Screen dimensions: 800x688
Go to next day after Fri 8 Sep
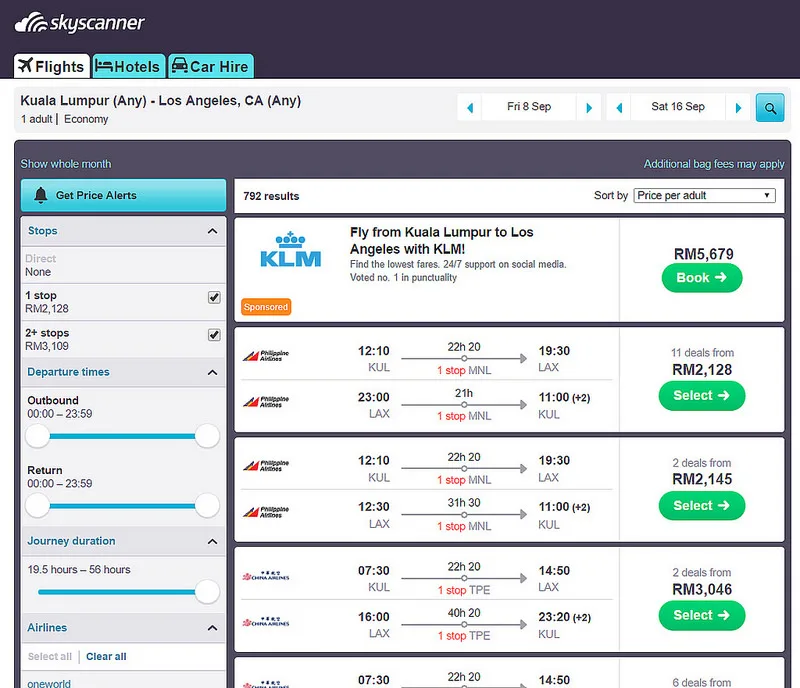589,107
